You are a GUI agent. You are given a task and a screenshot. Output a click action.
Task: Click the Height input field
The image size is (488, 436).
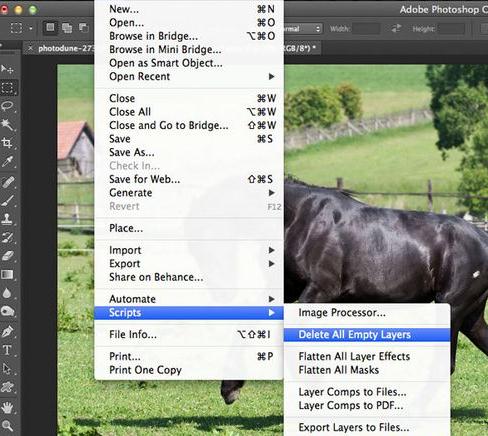pos(451,29)
